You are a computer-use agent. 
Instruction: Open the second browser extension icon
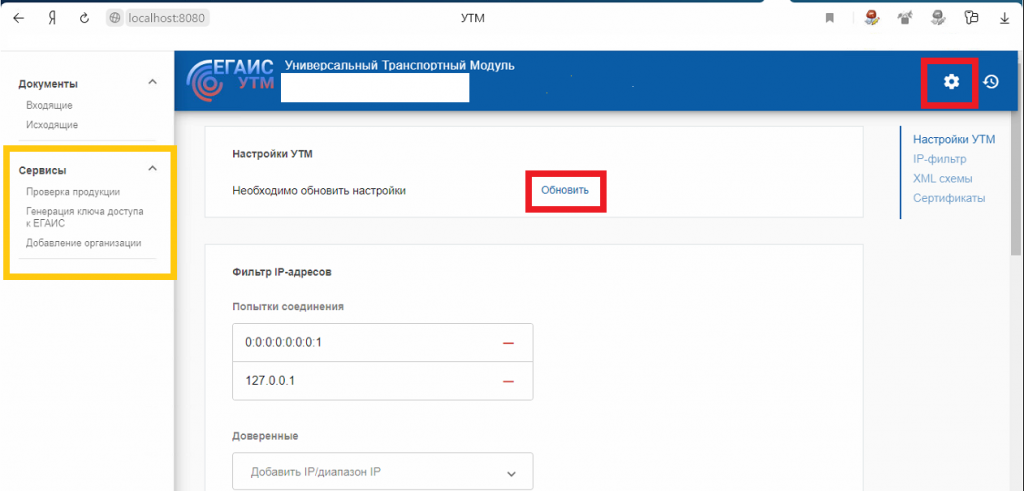pos(904,18)
